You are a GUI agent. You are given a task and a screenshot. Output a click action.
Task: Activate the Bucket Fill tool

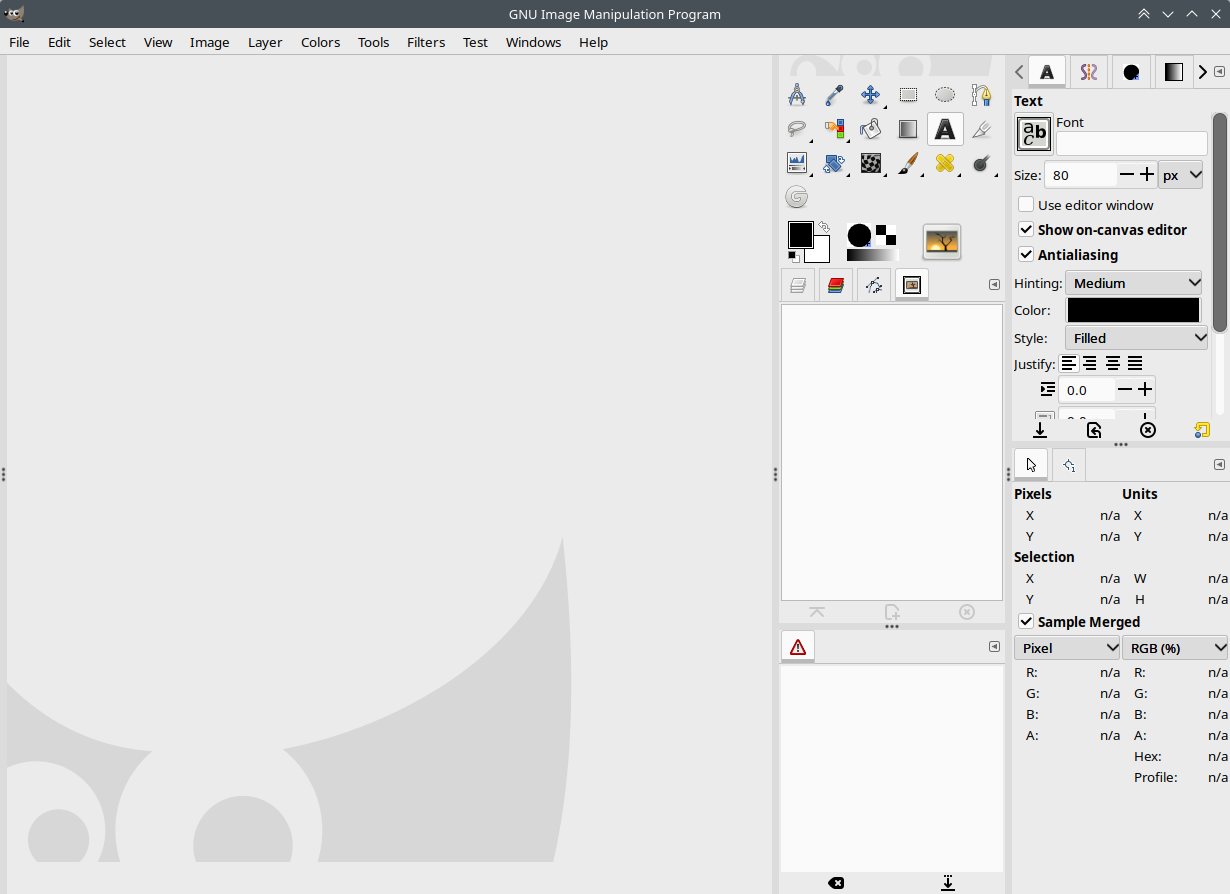[x=870, y=129]
